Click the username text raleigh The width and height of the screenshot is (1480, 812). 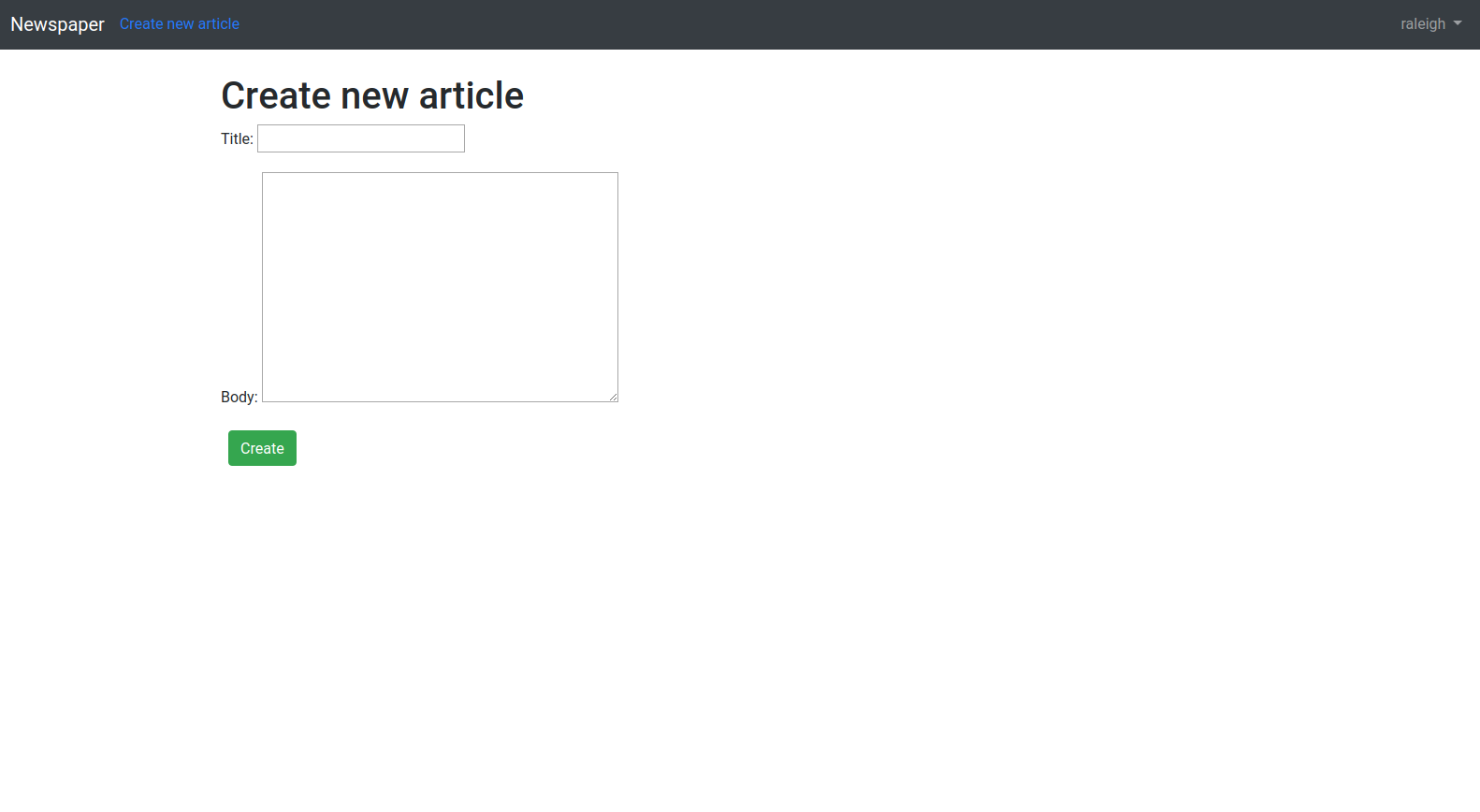click(1423, 24)
